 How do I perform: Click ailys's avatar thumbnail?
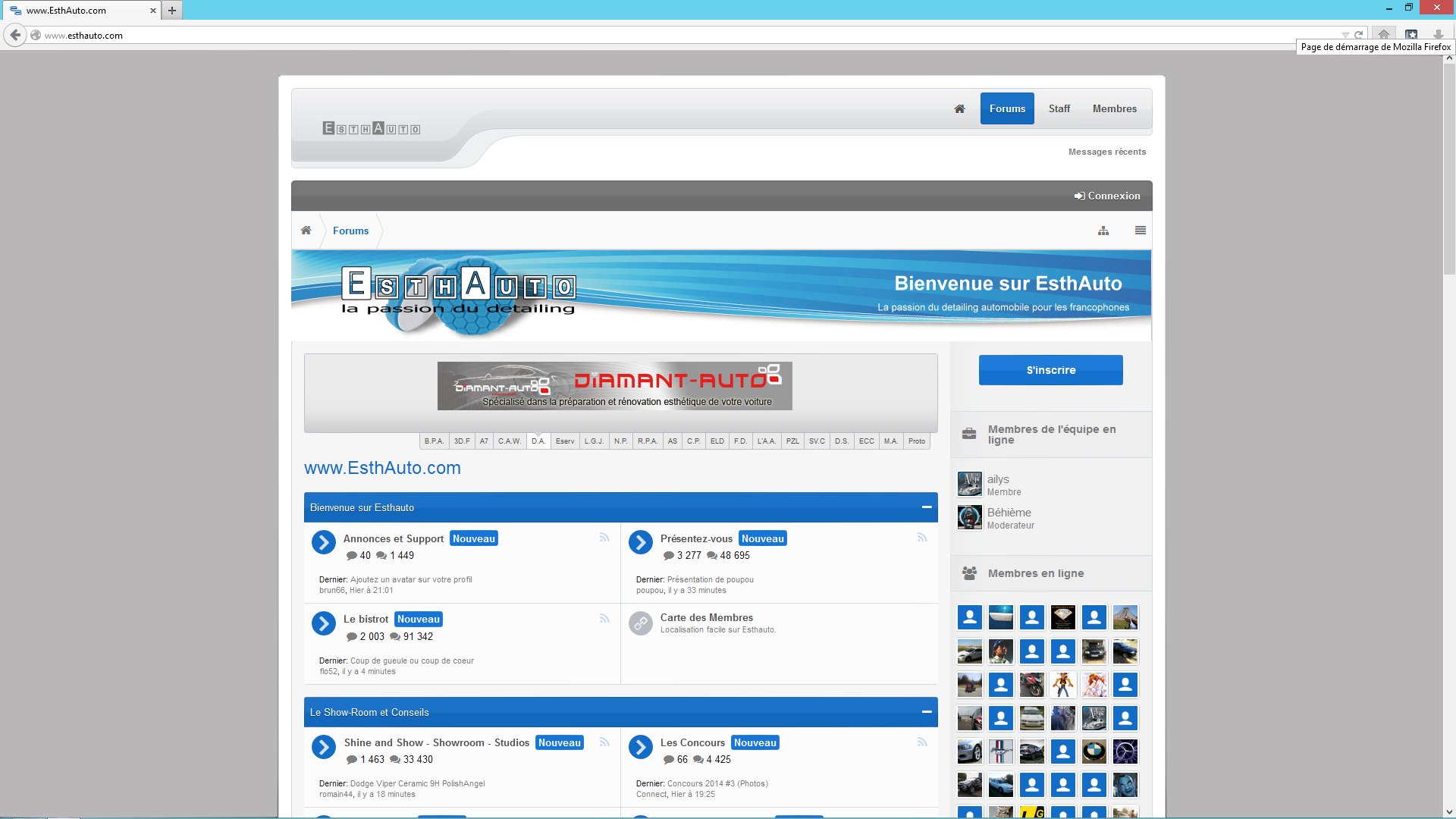970,484
